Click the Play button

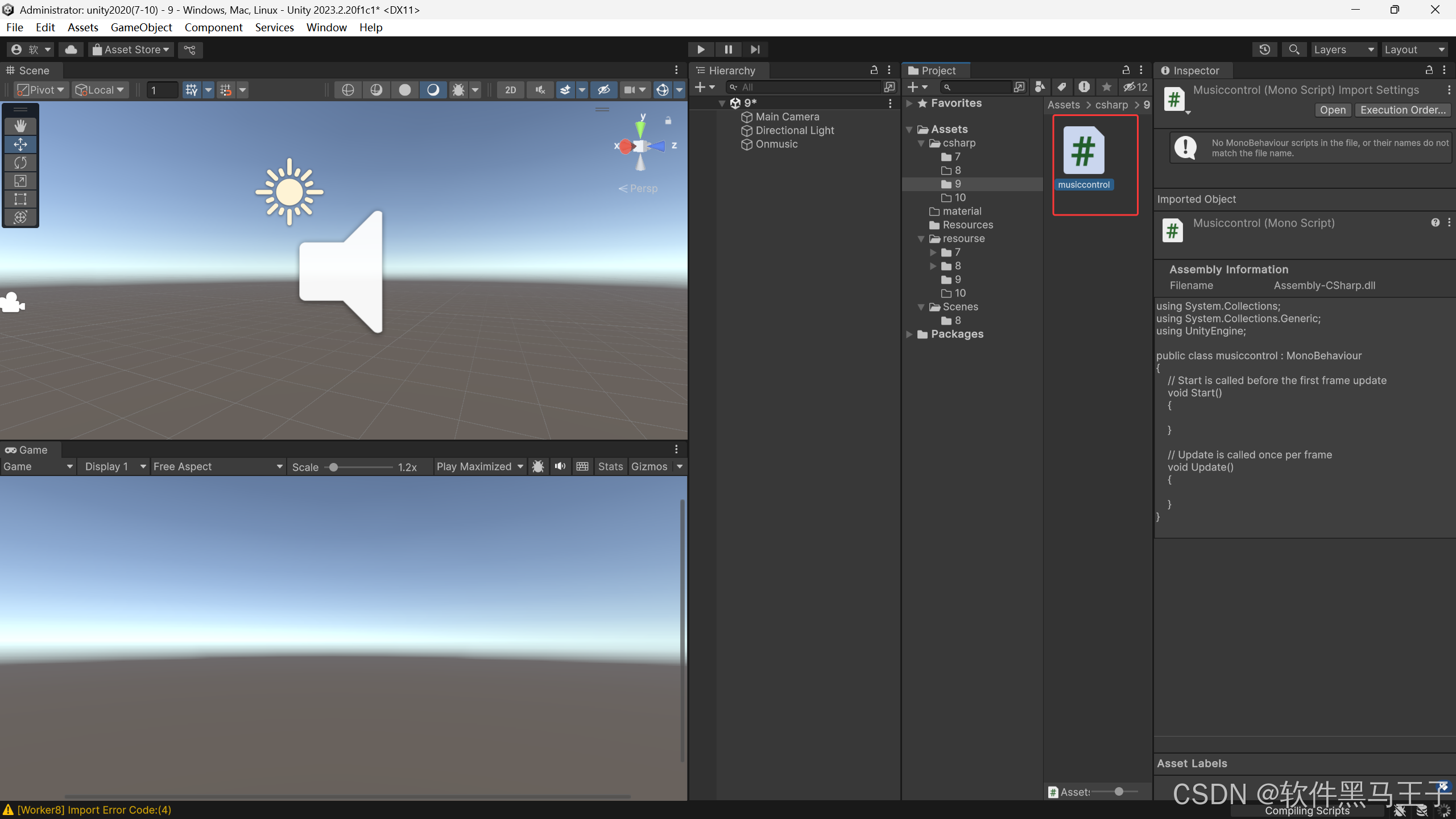(x=701, y=49)
